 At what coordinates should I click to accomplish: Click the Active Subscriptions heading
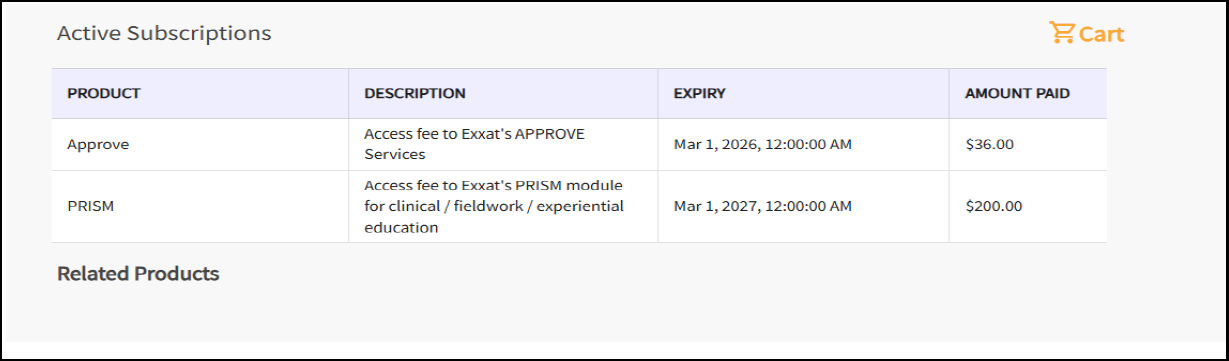coord(164,33)
